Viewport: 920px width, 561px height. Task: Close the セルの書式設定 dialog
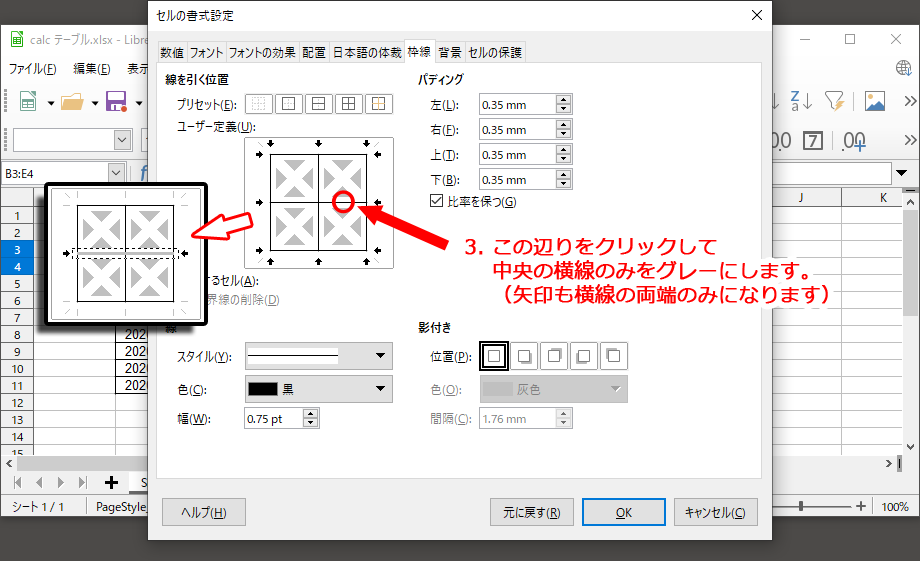pos(757,15)
